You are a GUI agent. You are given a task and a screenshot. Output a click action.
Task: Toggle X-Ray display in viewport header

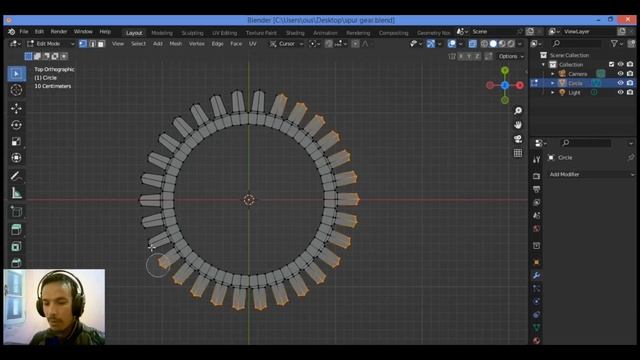click(x=472, y=44)
